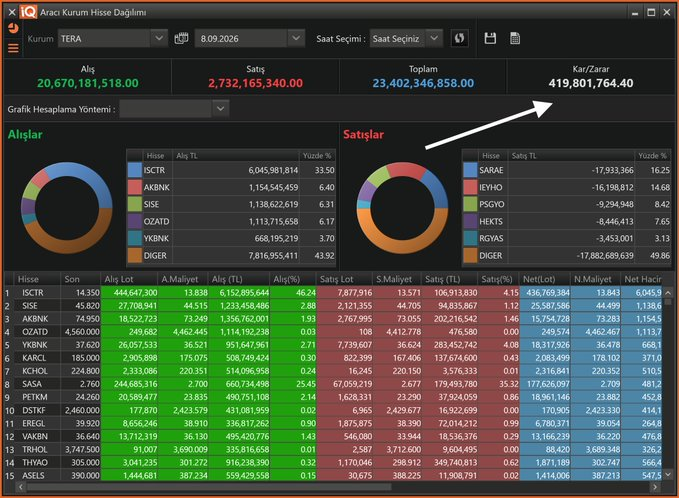Click the table scroll down arrow

tap(668, 475)
